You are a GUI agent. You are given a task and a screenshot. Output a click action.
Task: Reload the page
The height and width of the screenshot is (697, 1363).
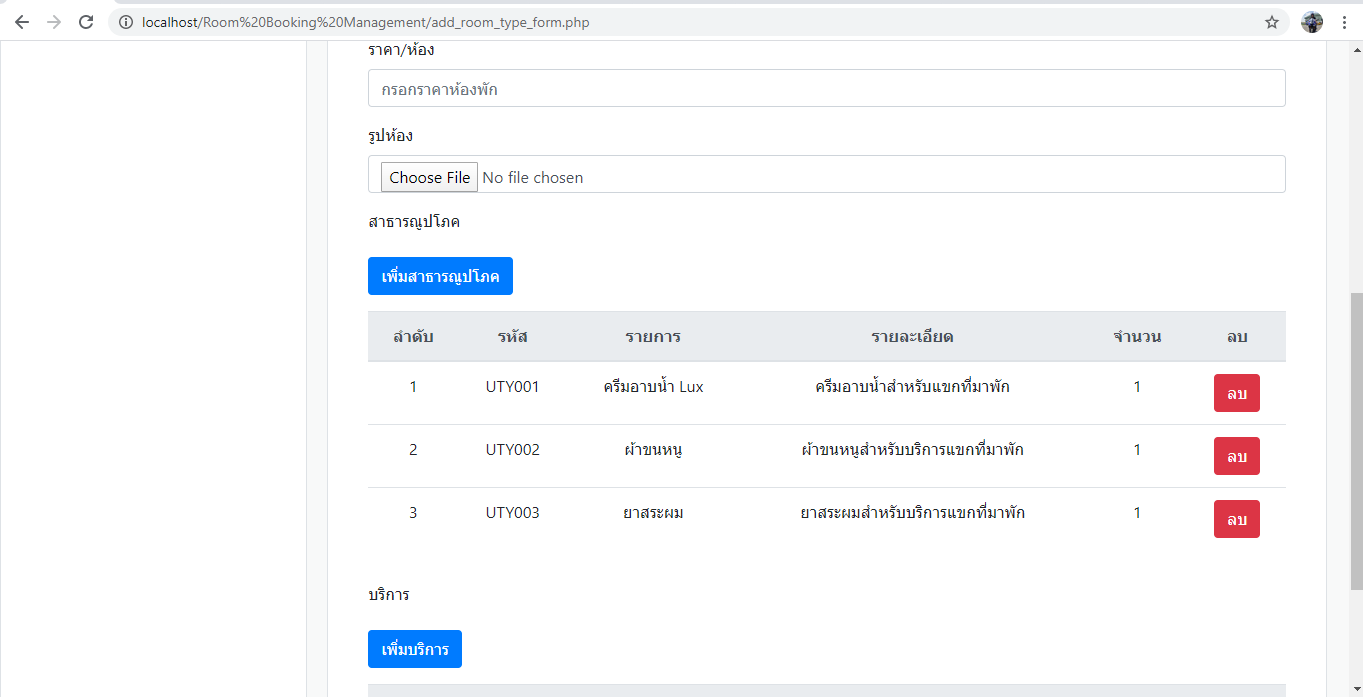(86, 22)
